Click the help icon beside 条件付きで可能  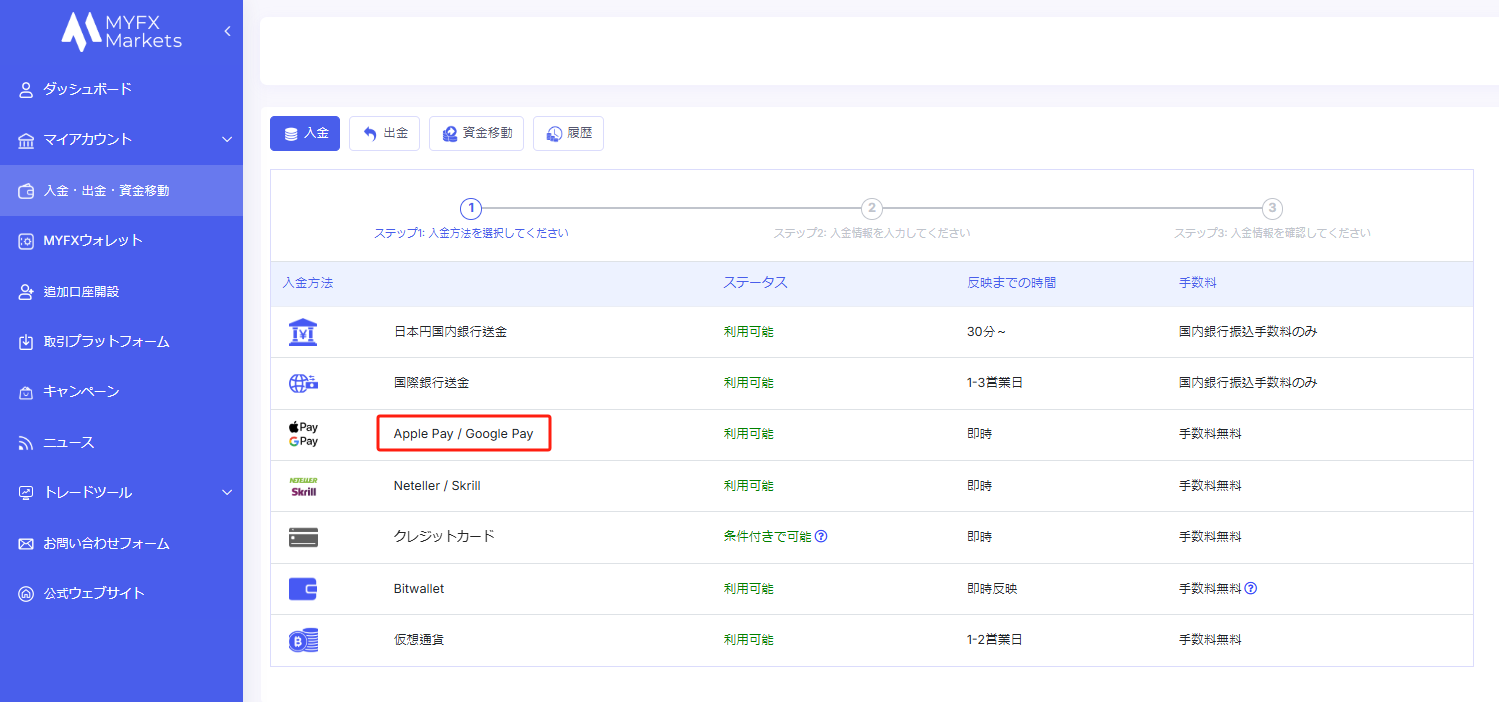click(821, 536)
